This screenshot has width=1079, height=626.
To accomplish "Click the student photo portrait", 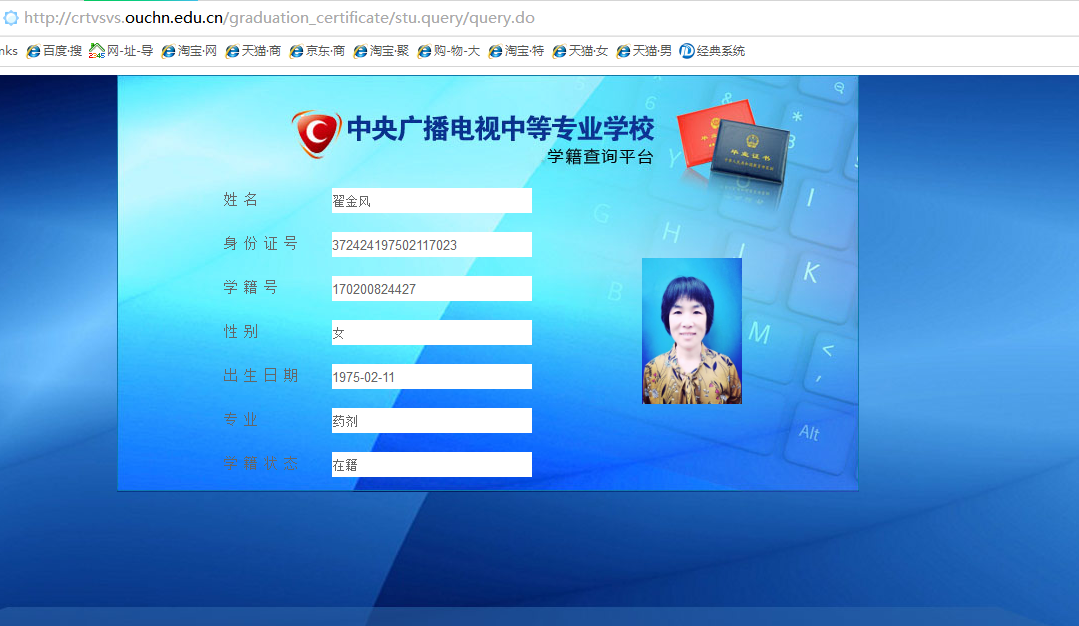I will 691,330.
